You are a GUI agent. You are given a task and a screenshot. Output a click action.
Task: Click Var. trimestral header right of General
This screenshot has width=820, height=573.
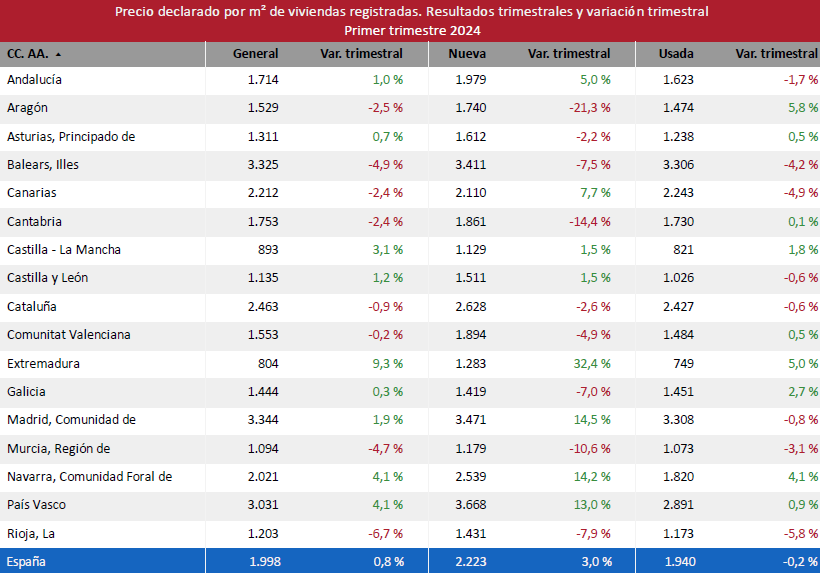click(x=361, y=54)
